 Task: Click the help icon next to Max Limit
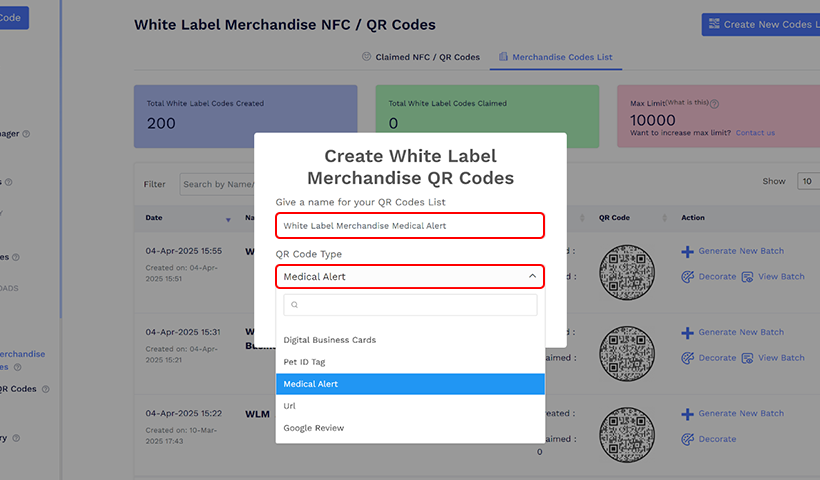[714, 103]
